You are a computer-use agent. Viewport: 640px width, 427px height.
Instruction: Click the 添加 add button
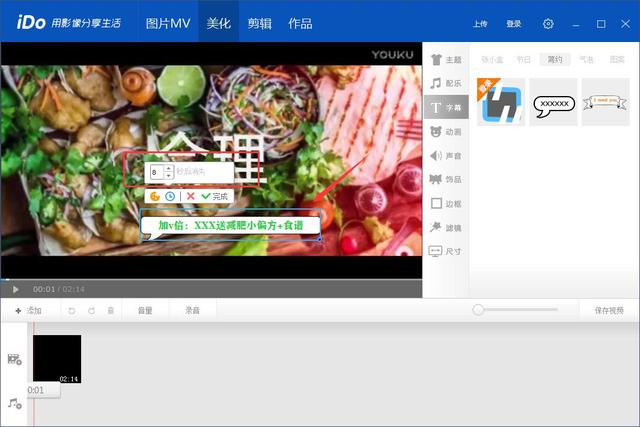tap(28, 311)
